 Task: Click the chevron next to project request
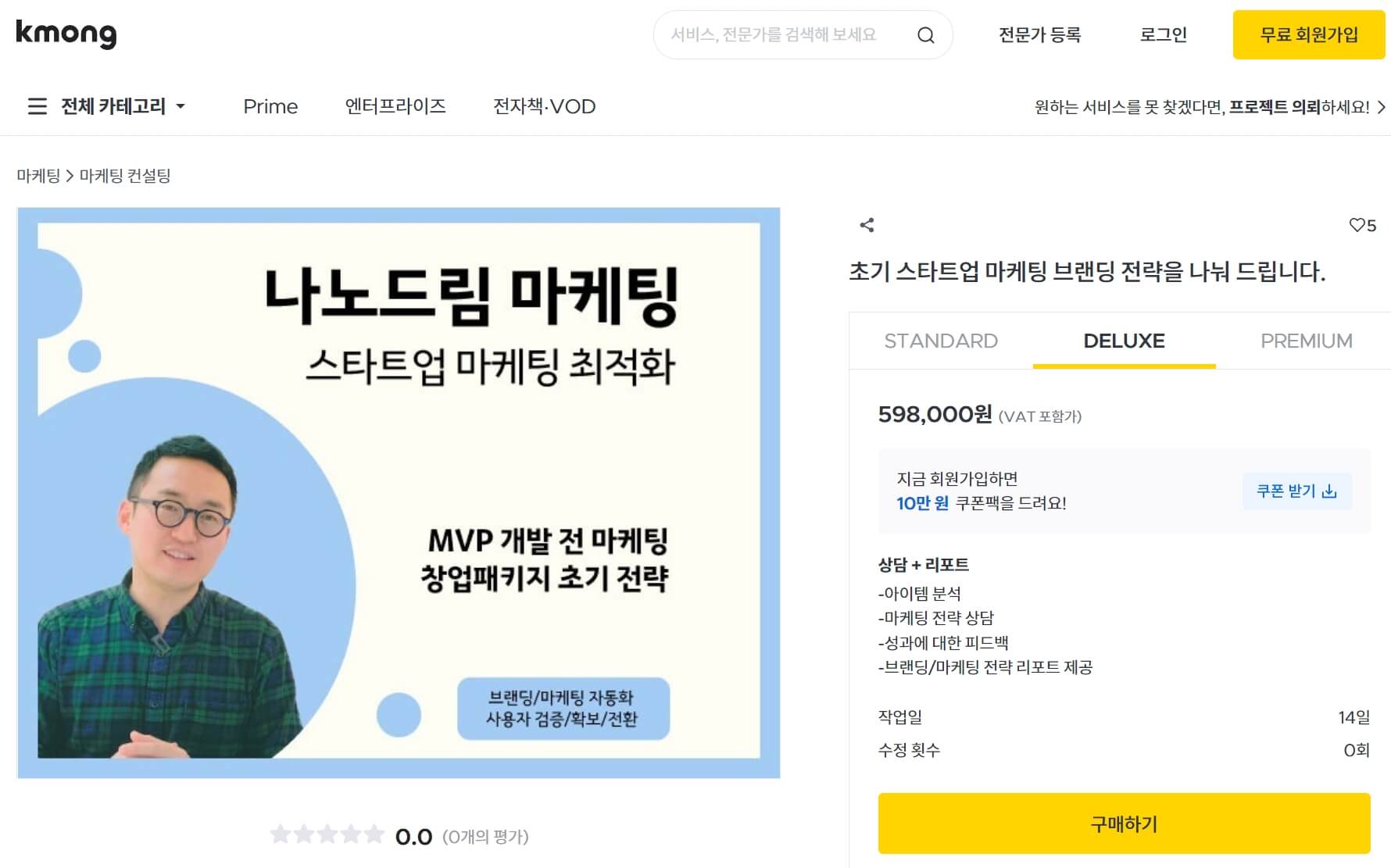pyautogui.click(x=1381, y=107)
